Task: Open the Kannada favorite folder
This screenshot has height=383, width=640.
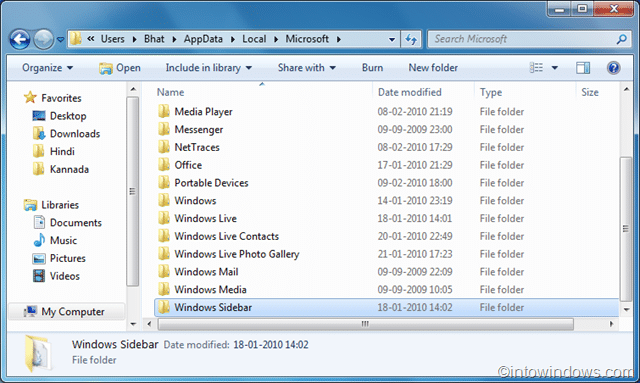Action: click(x=69, y=169)
